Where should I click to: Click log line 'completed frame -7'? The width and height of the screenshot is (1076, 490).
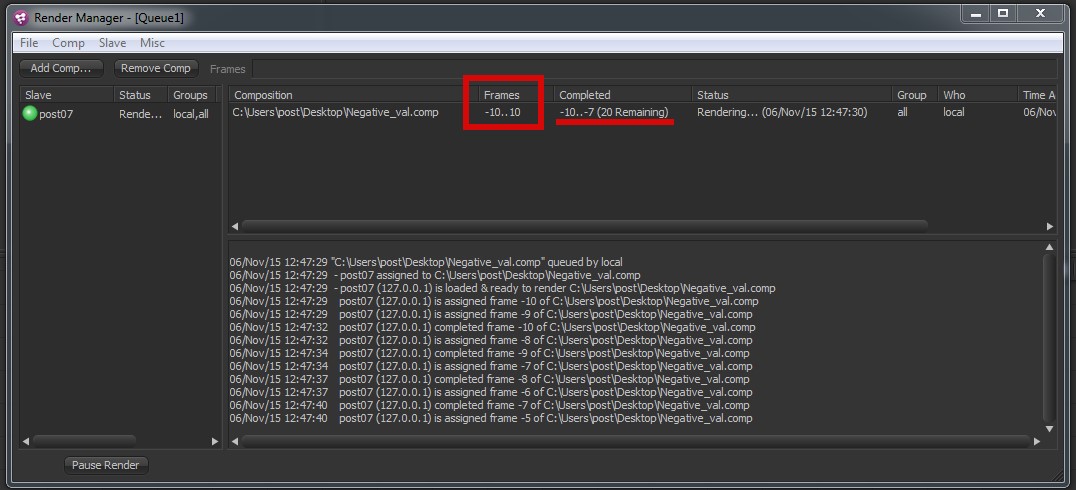click(x=489, y=406)
